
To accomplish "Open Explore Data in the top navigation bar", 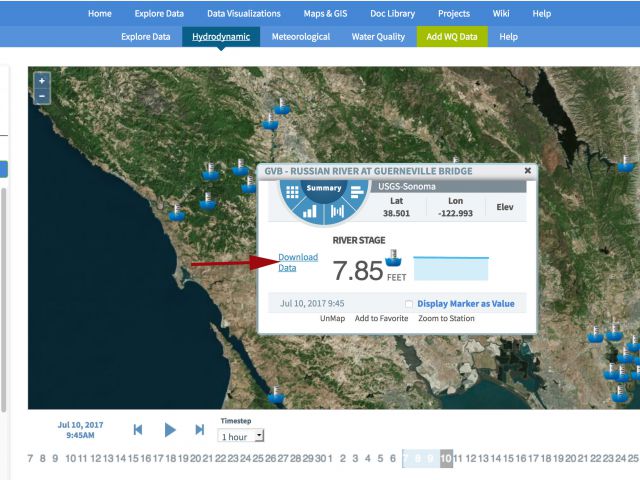I will [x=159, y=13].
